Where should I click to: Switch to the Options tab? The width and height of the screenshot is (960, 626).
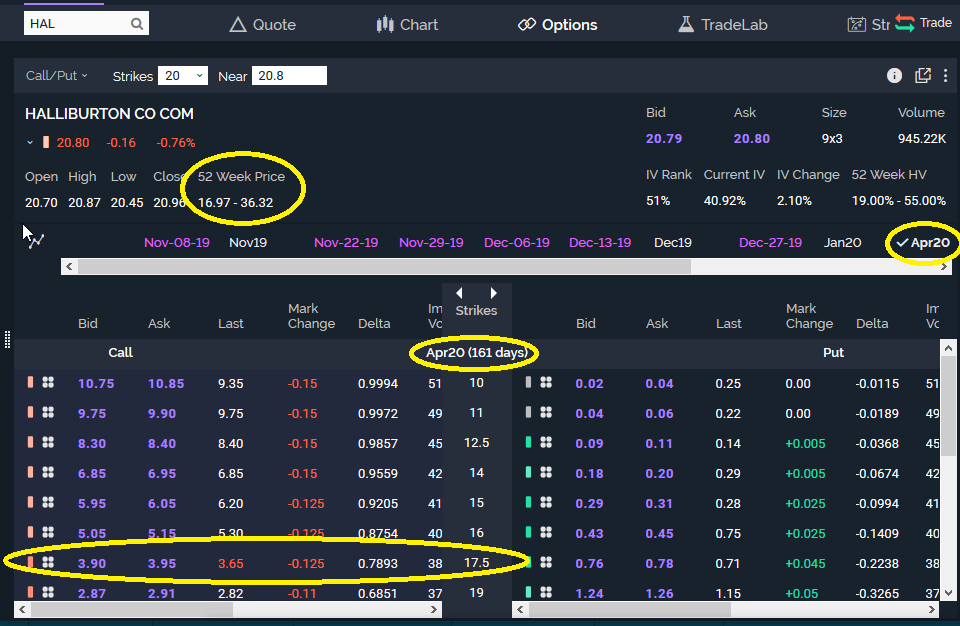[x=557, y=25]
